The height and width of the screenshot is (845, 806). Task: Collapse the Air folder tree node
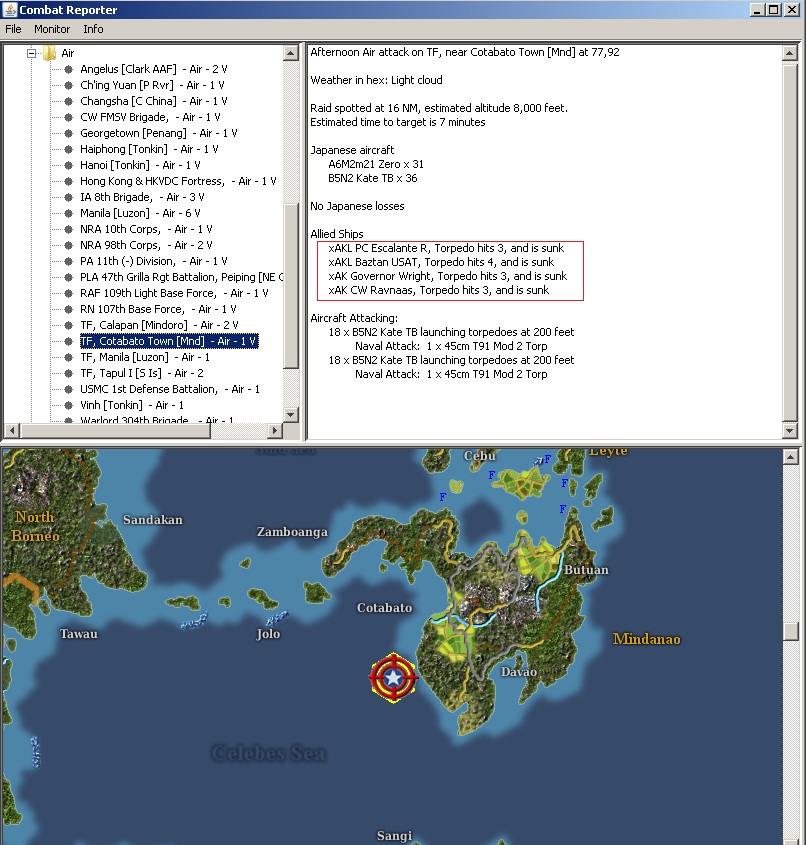pyautogui.click(x=31, y=53)
